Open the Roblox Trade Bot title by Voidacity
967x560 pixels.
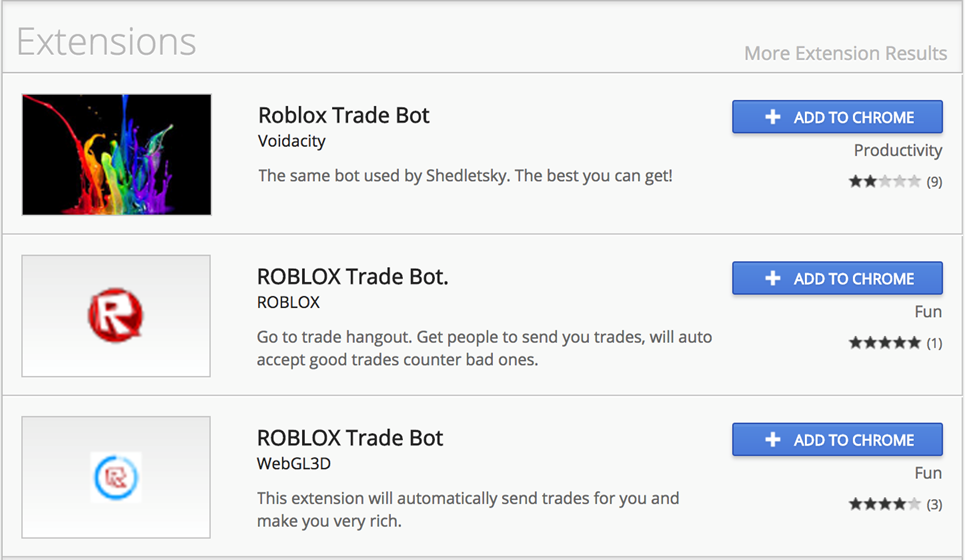344,115
